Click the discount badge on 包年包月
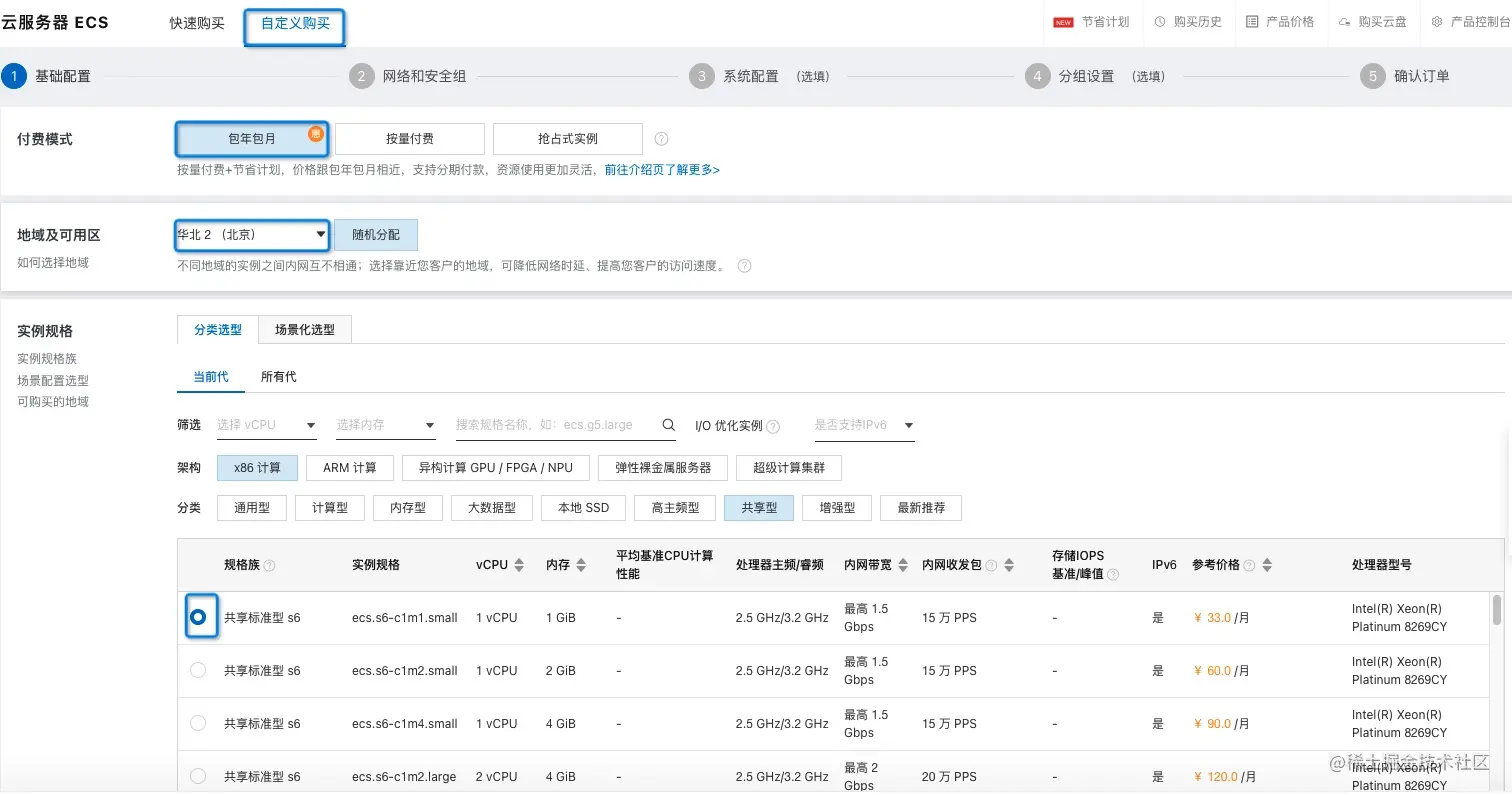The image size is (1512, 795). pos(315,133)
